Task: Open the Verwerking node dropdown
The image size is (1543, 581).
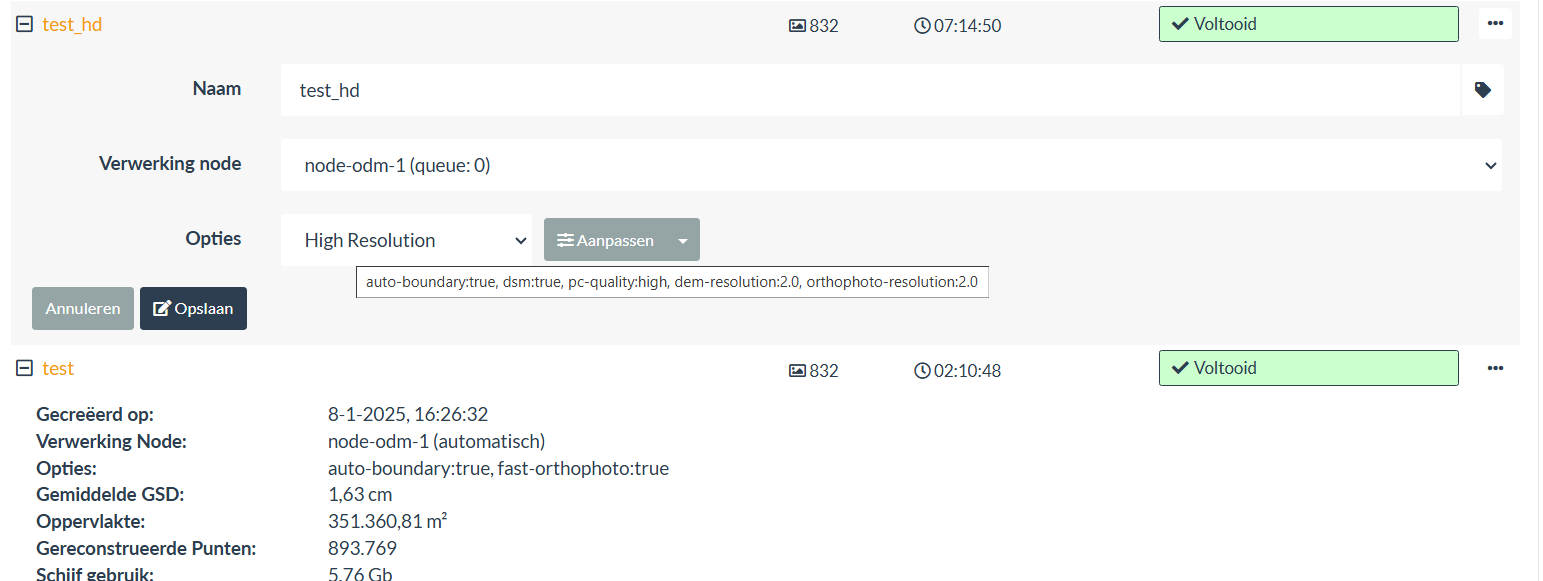Action: coord(890,164)
